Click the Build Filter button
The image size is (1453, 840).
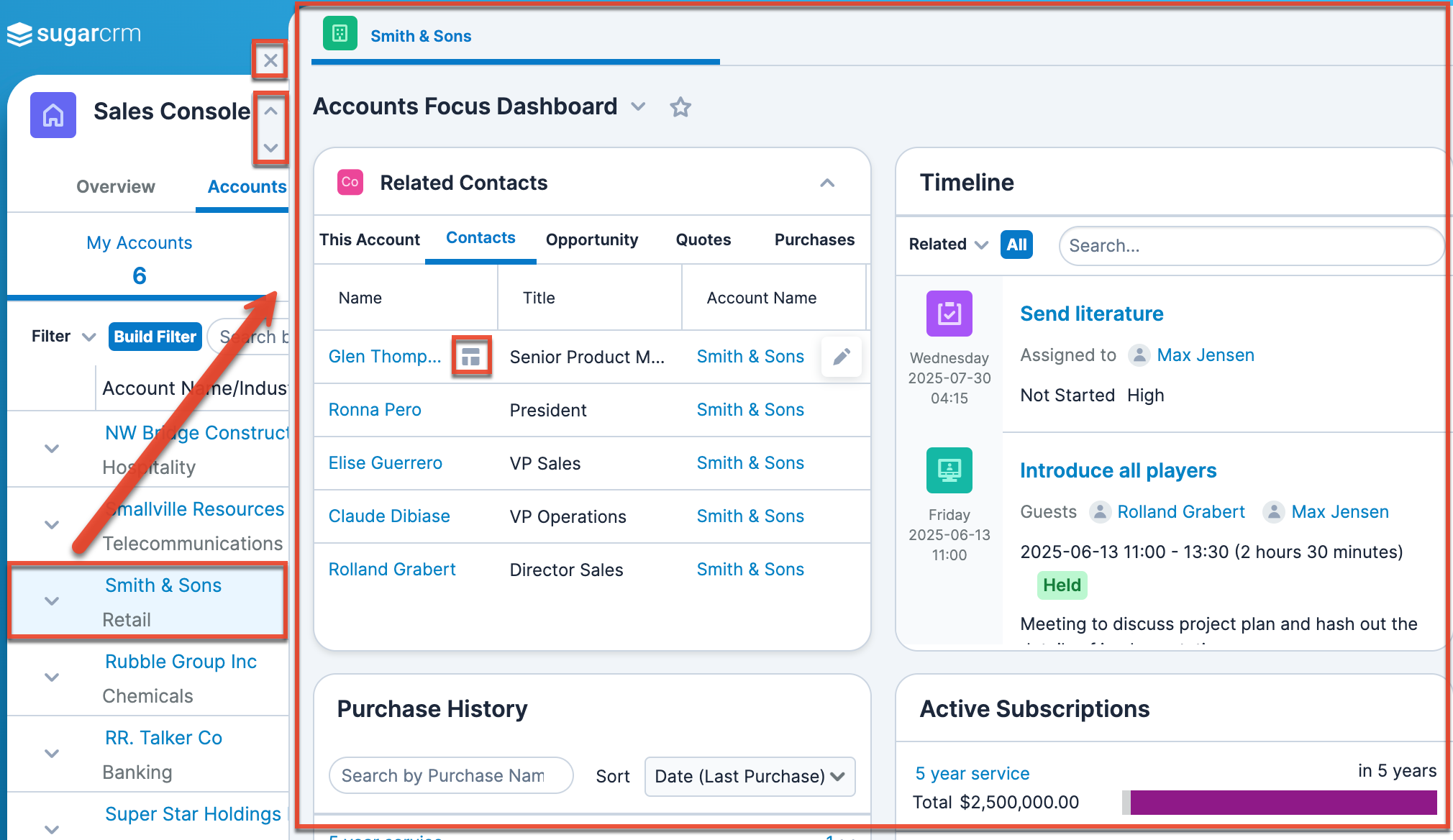coord(153,336)
